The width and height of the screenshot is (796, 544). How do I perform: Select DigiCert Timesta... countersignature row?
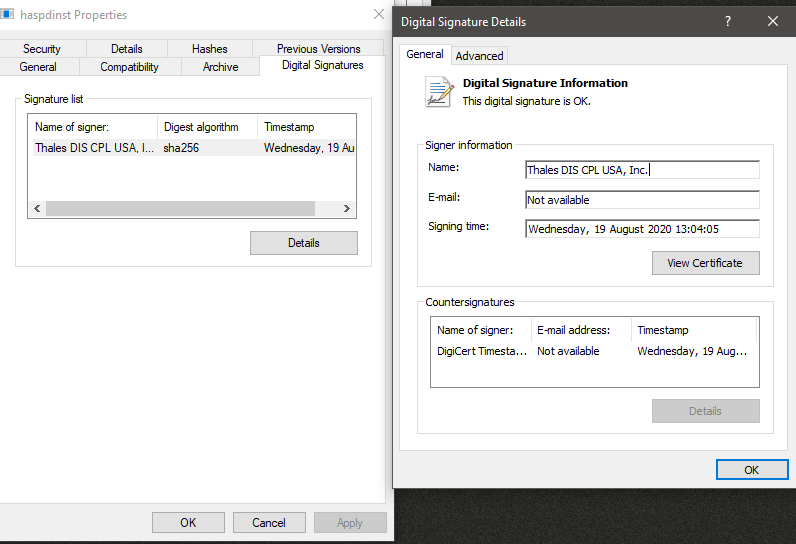[x=594, y=351]
